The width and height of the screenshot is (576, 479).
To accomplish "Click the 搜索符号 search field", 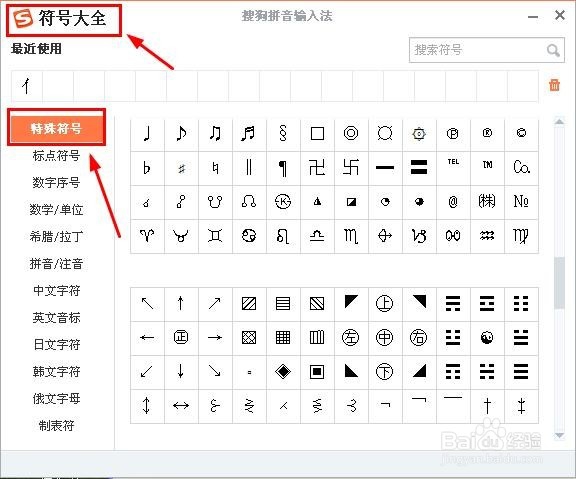I will [487, 50].
